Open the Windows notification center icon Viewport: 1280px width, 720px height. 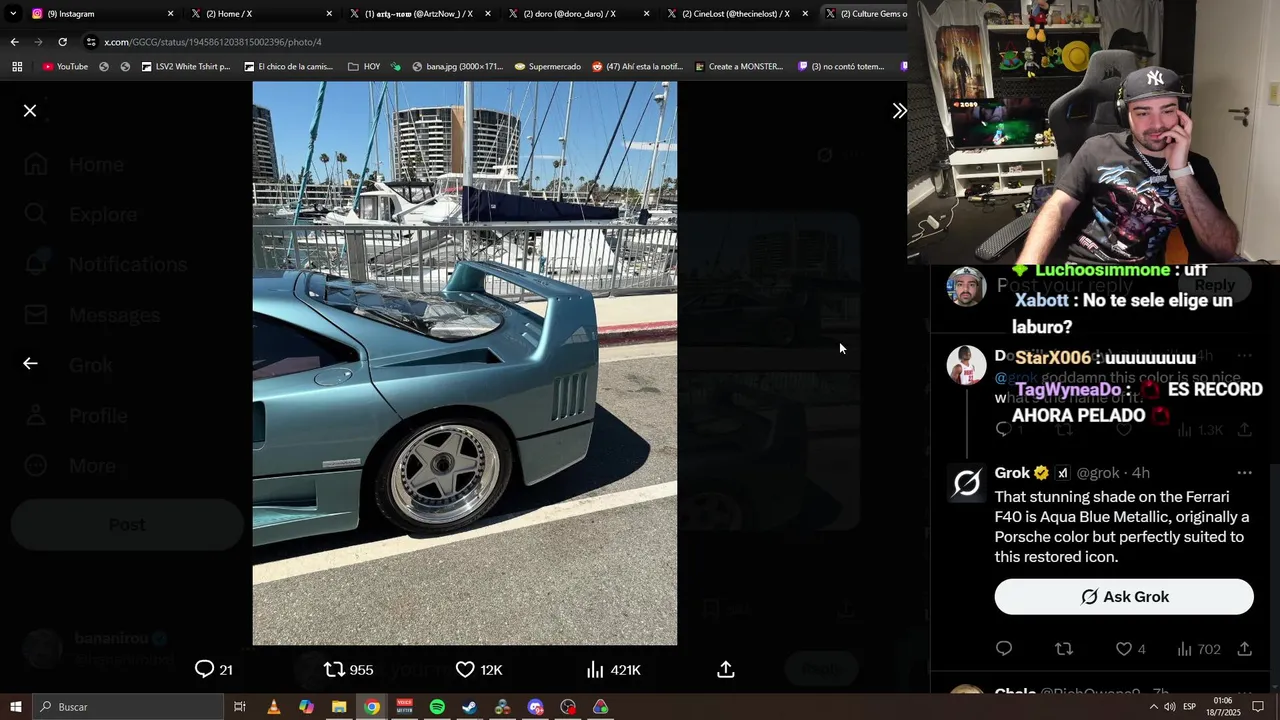click(1259, 707)
